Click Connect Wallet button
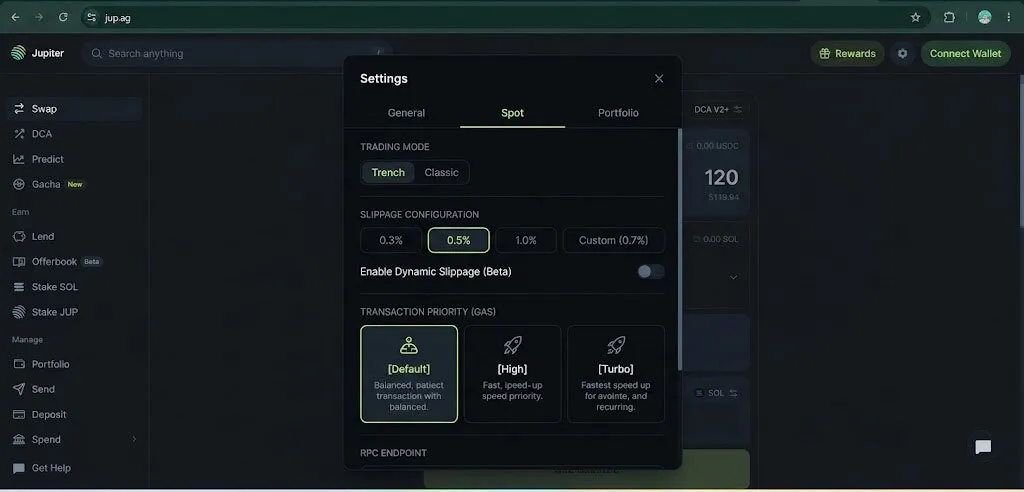 click(965, 54)
